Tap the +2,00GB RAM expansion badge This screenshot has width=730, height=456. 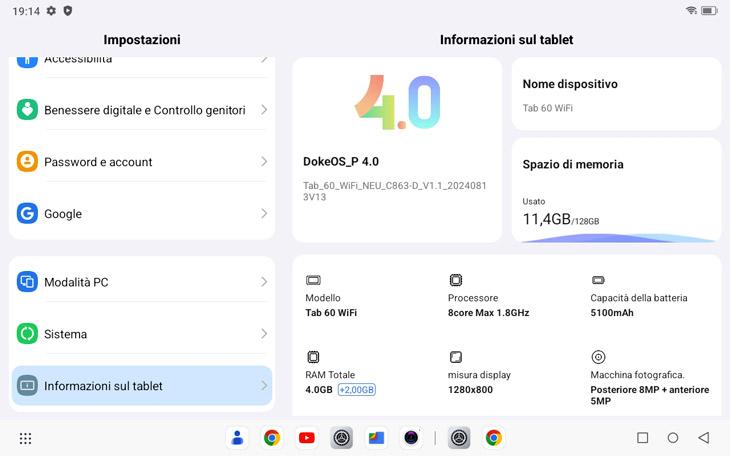(x=356, y=390)
